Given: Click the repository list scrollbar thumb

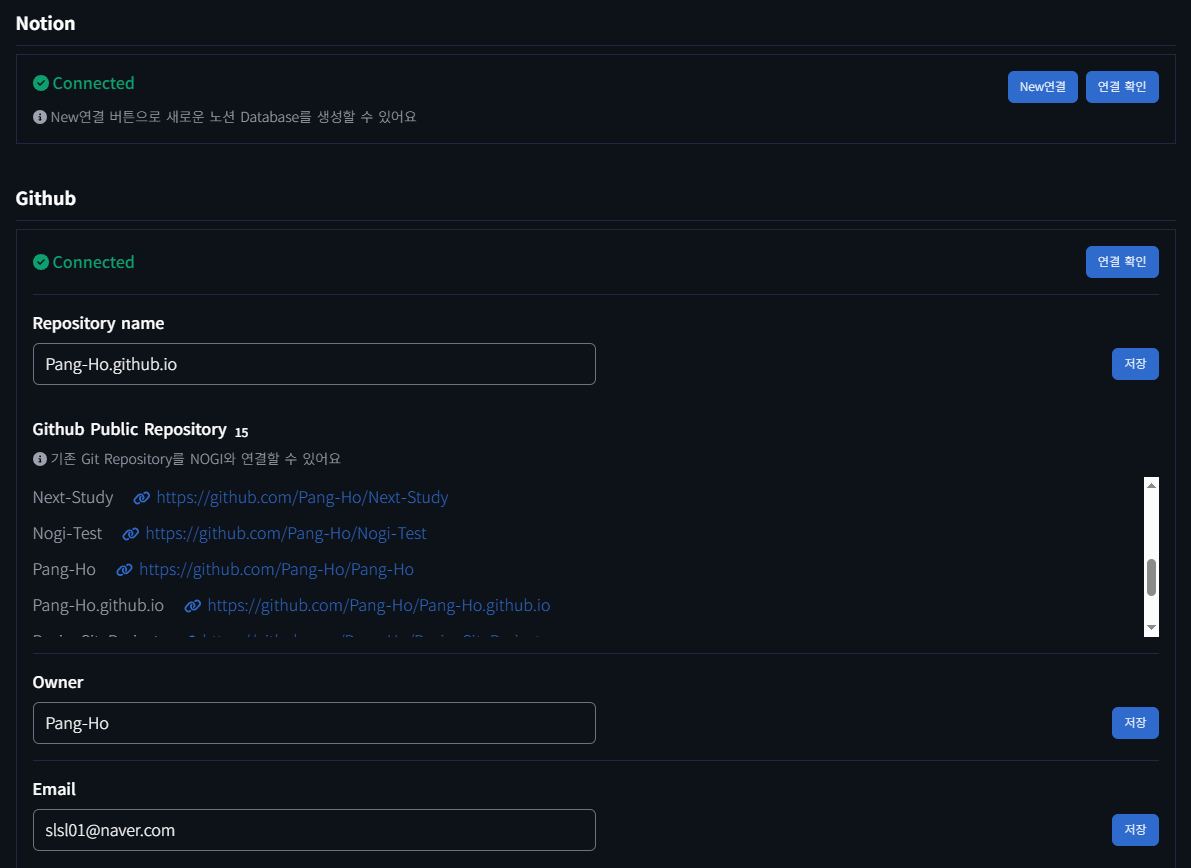Looking at the screenshot, I should point(1152,578).
